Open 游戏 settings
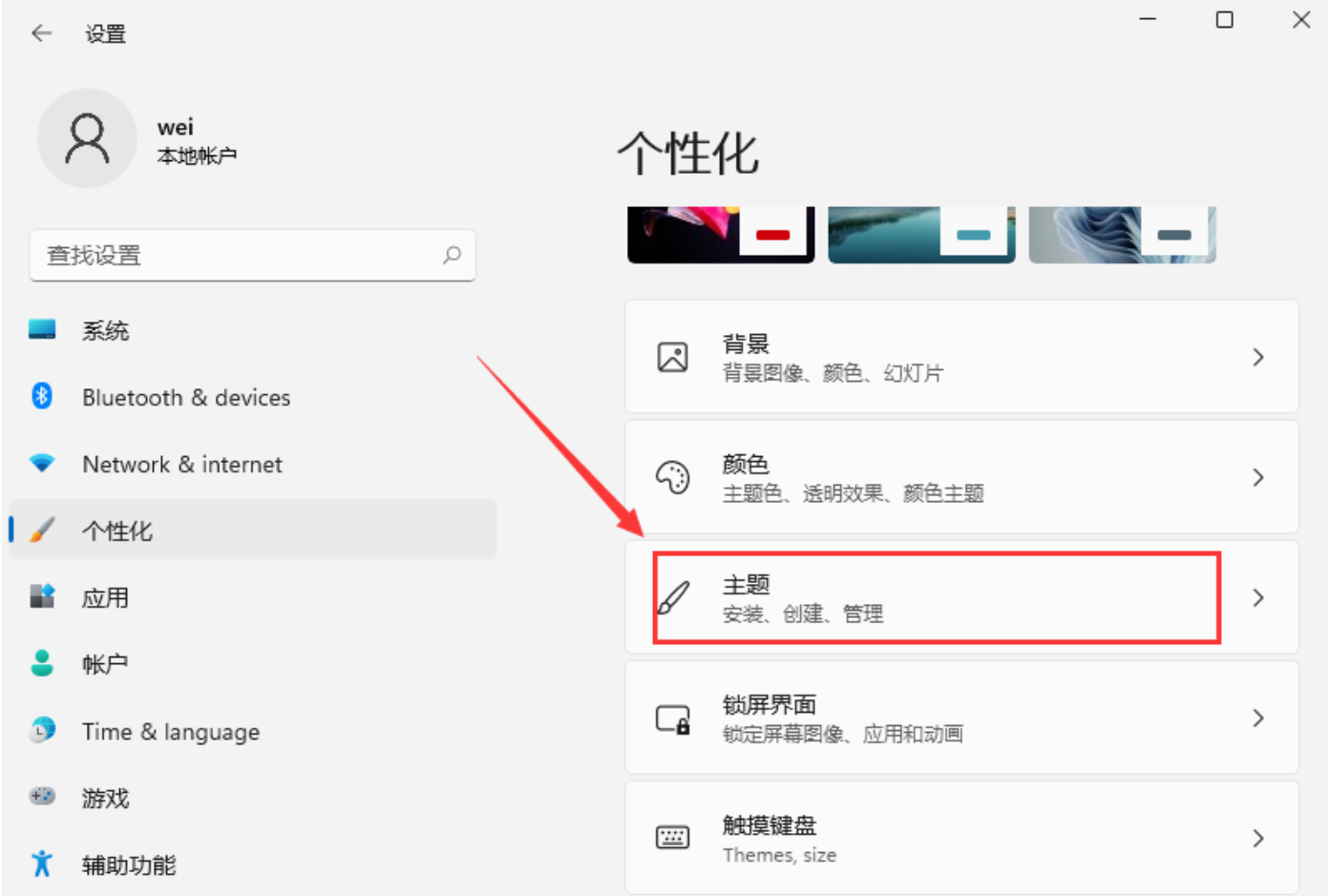This screenshot has height=896, width=1328. pyautogui.click(x=105, y=799)
